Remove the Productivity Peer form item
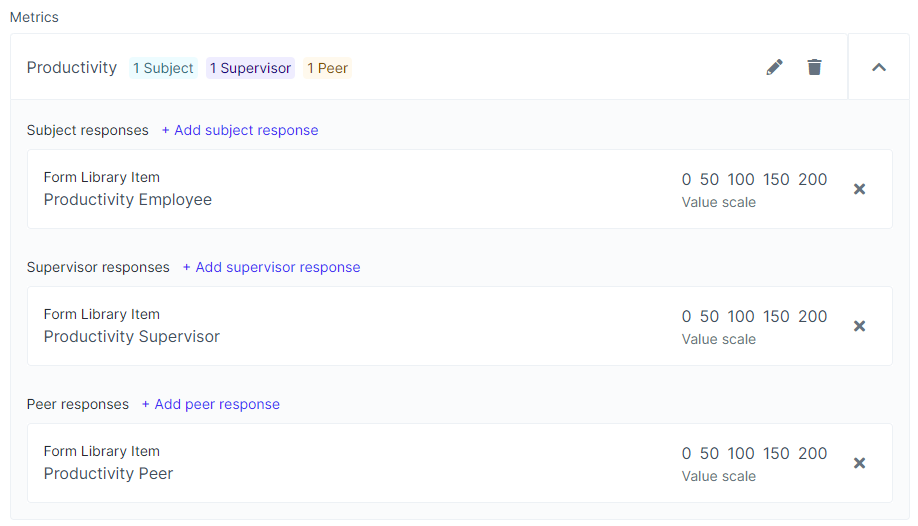This screenshot has height=526, width=918. 859,463
